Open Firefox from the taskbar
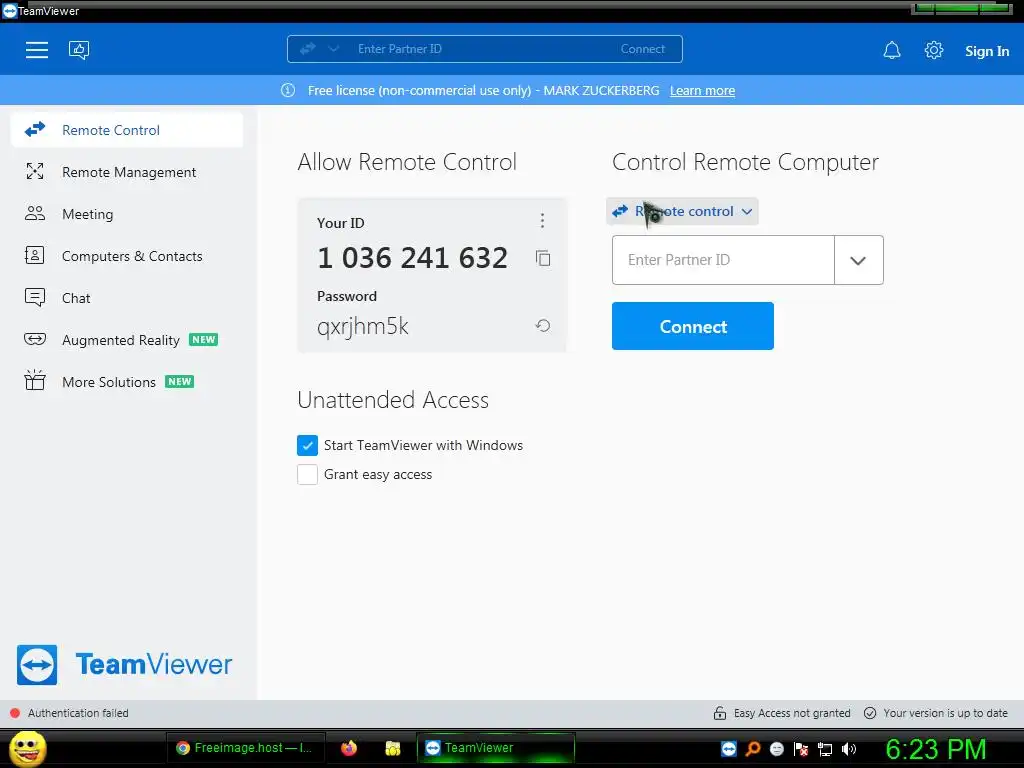1024x768 pixels. (349, 748)
